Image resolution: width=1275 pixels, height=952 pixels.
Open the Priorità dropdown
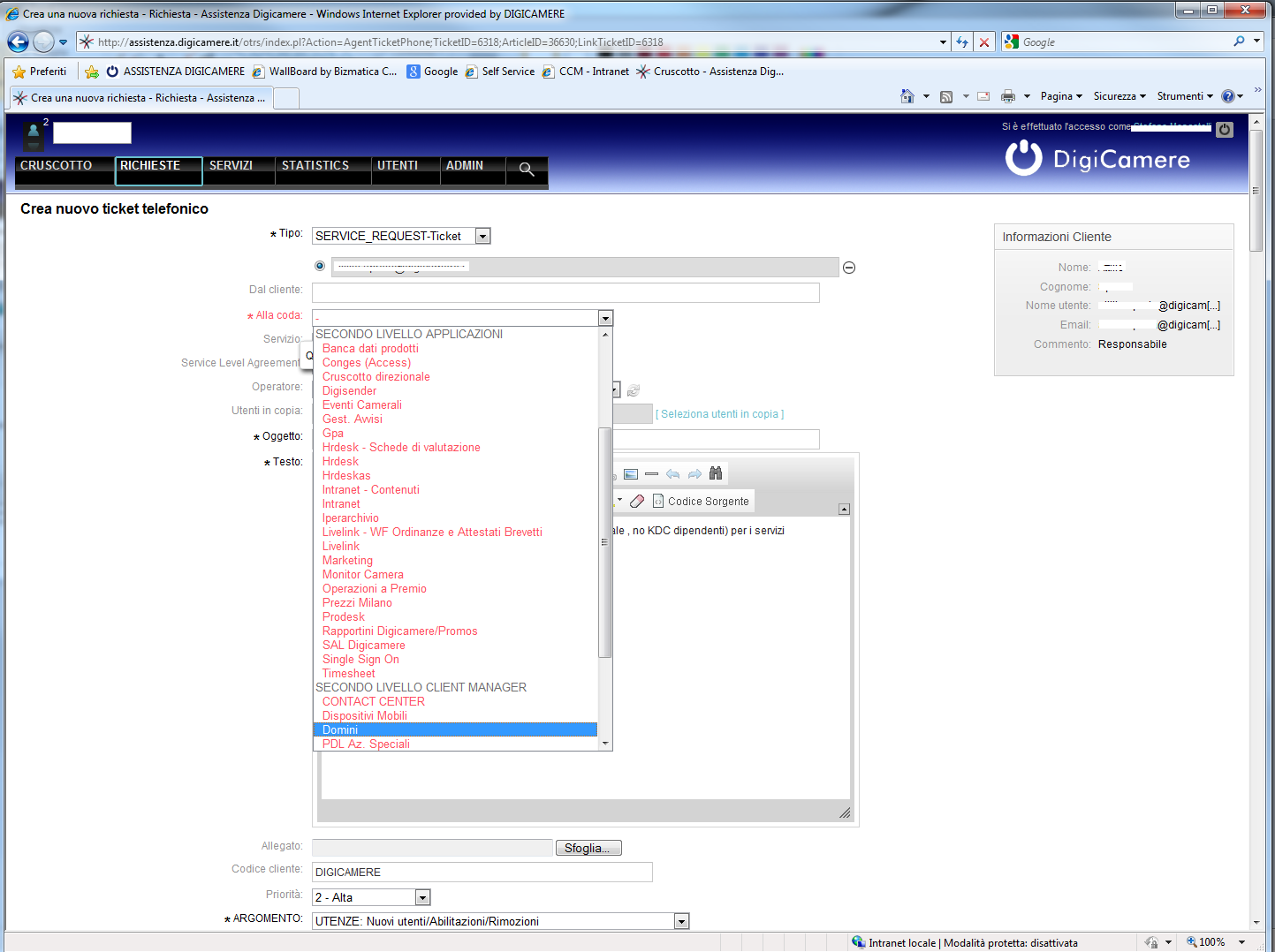point(422,897)
